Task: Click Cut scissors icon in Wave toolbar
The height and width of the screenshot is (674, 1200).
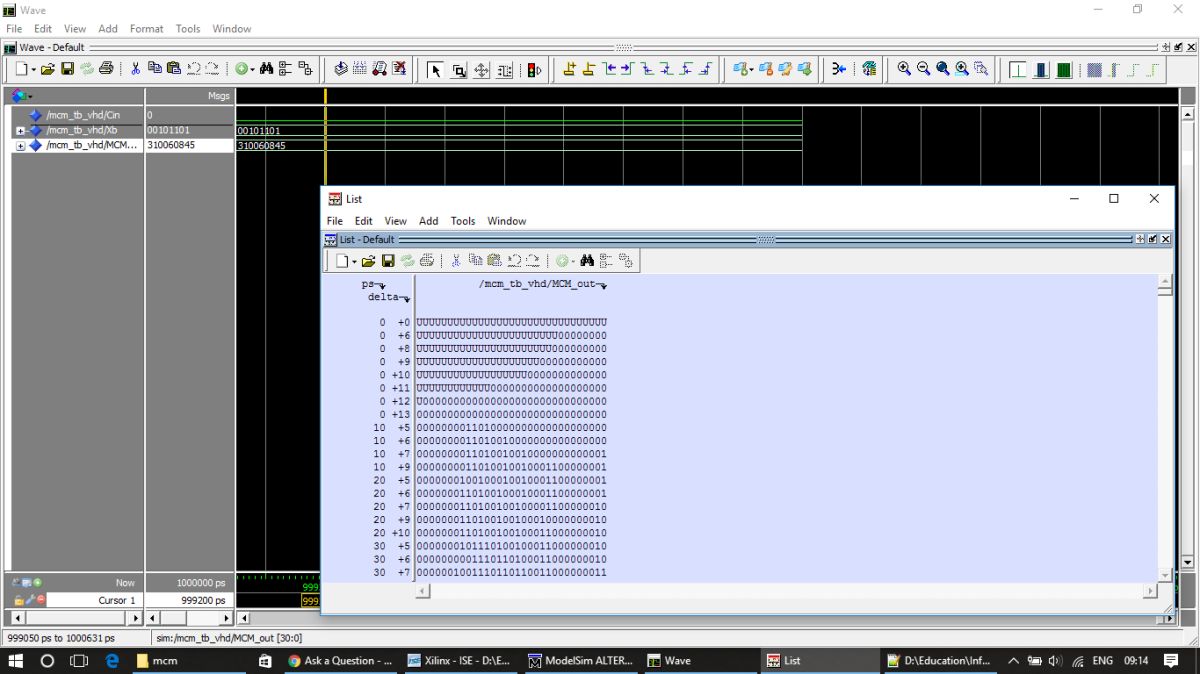Action: (x=135, y=69)
